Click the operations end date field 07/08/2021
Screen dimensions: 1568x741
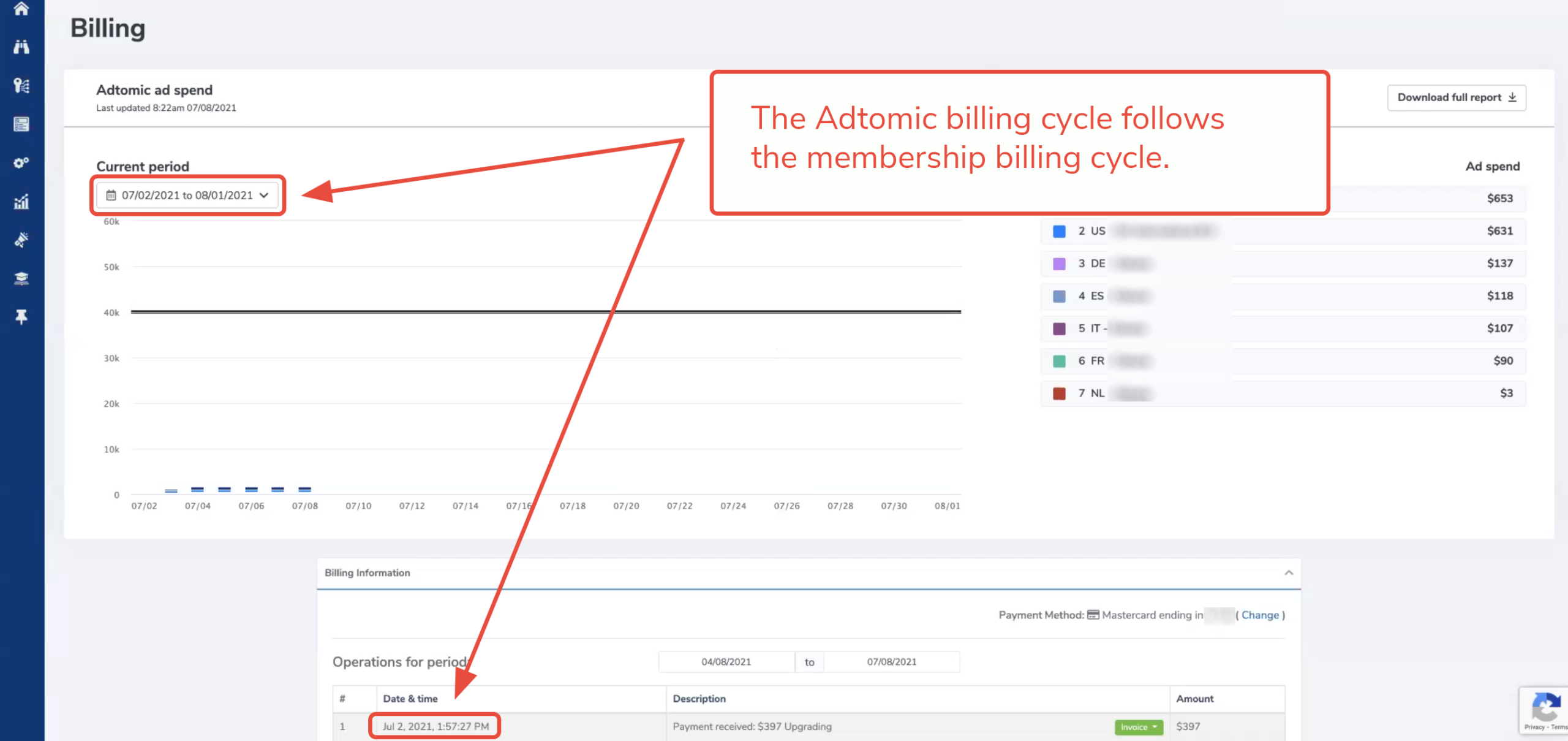(x=891, y=662)
